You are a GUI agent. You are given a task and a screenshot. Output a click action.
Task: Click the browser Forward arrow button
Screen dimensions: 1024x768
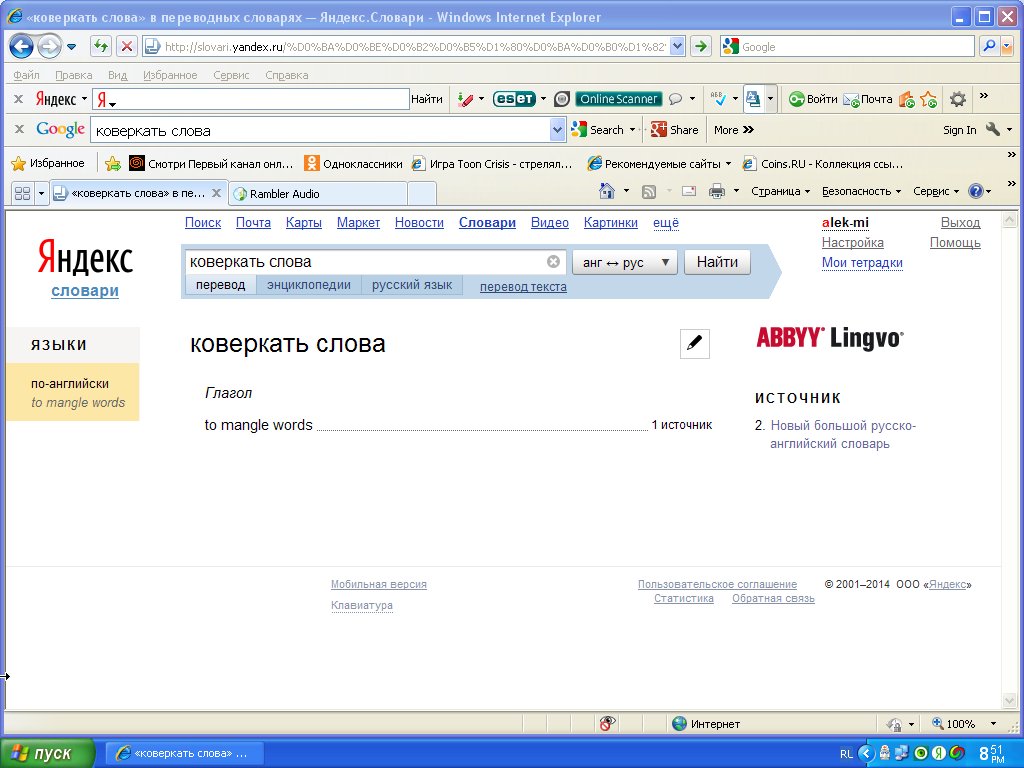pyautogui.click(x=49, y=46)
